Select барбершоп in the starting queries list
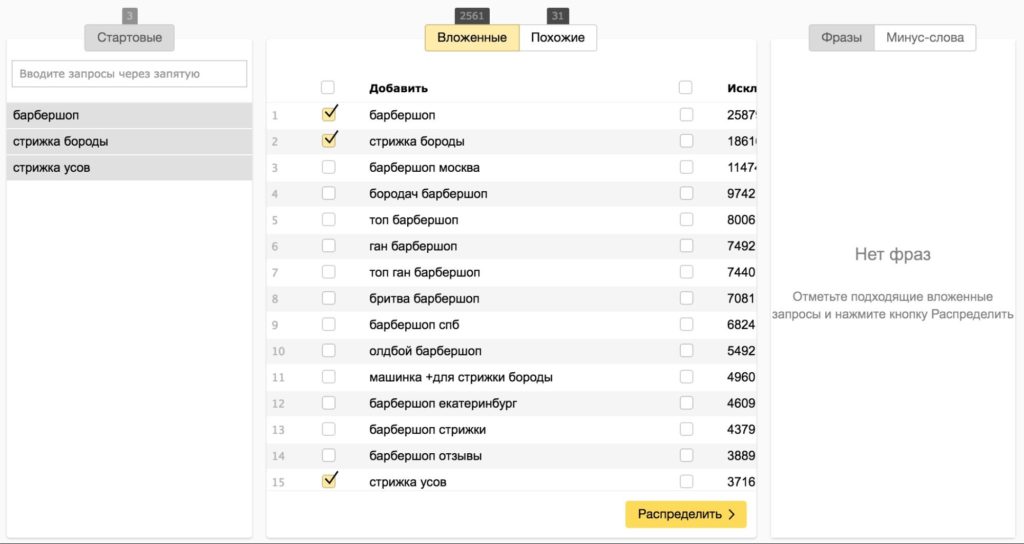This screenshot has height=544, width=1024. point(129,115)
